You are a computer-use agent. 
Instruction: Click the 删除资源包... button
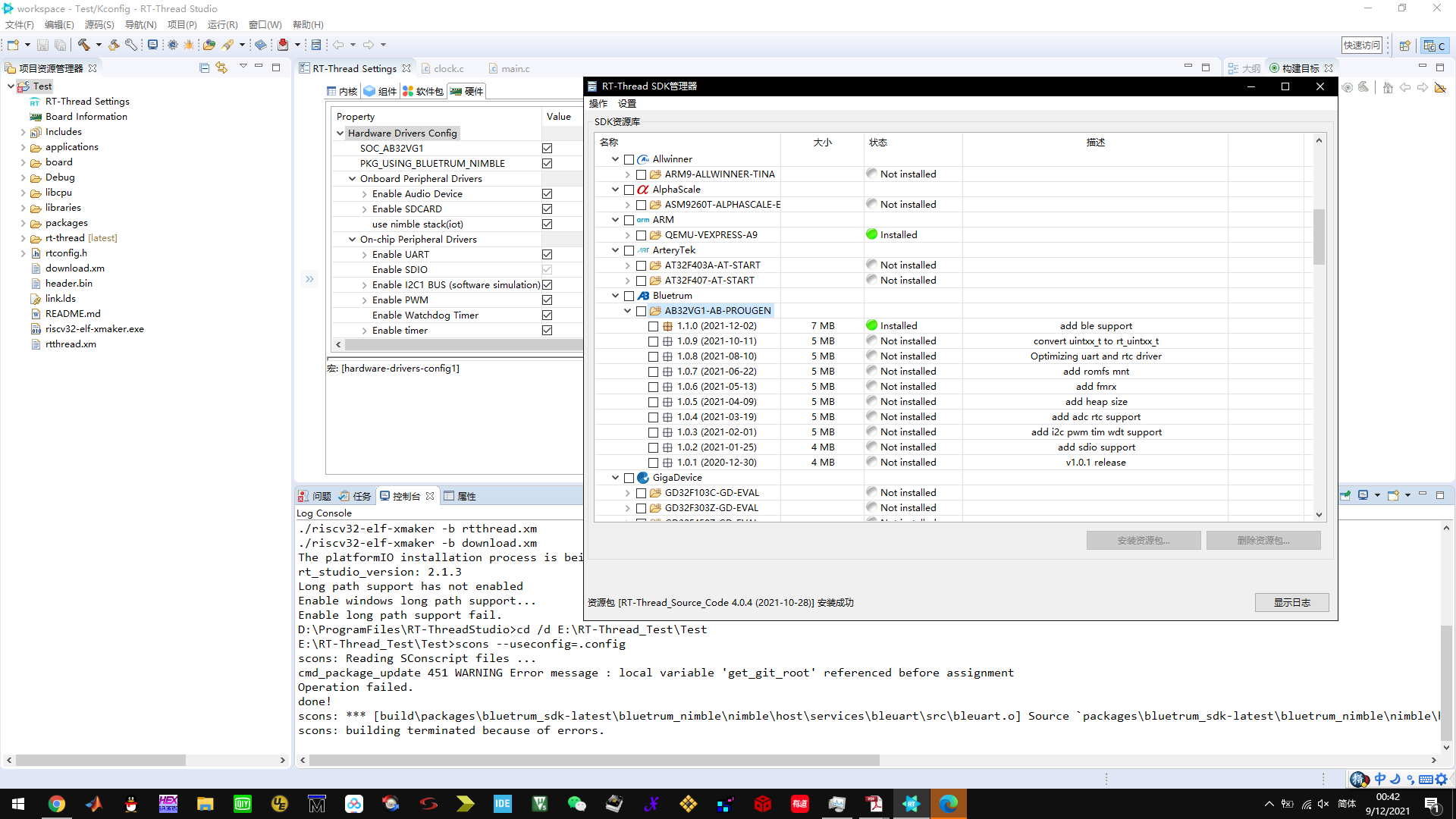[x=1263, y=541]
